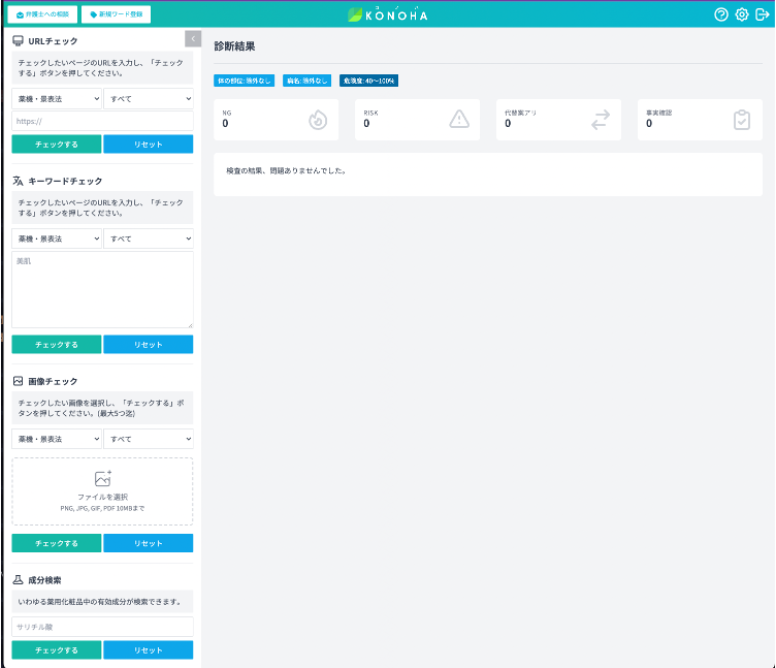This screenshot has height=668, width=776.
Task: Click the 成分検索 flask icon
Action: [18, 580]
